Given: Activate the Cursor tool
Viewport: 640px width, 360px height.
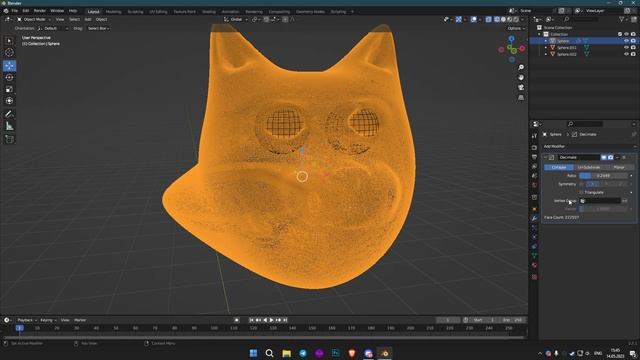Looking at the screenshot, I should 9,52.
